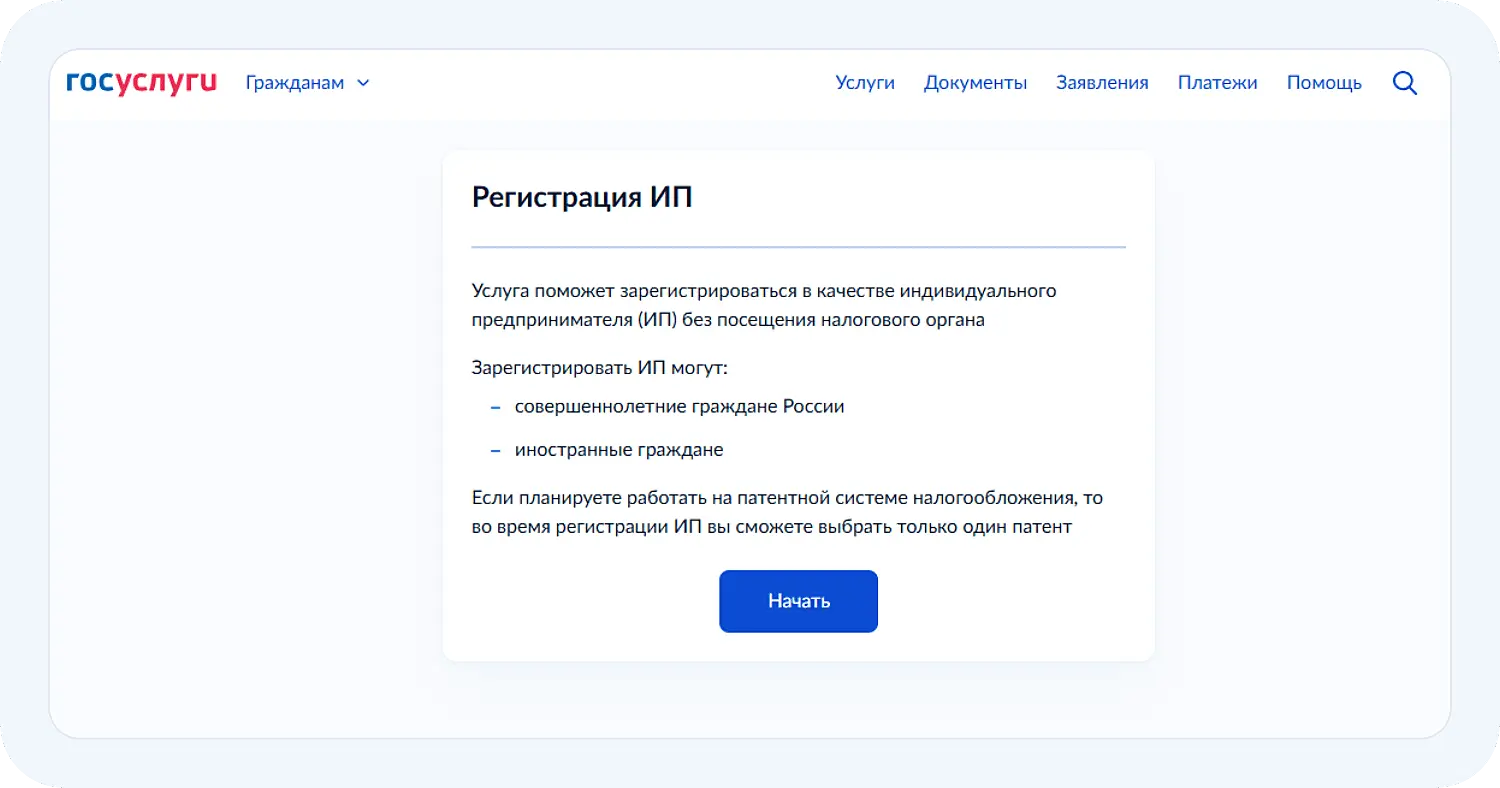This screenshot has width=1500, height=788.
Task: Click the Зарегистрировать ИП могут label
Action: (x=600, y=367)
